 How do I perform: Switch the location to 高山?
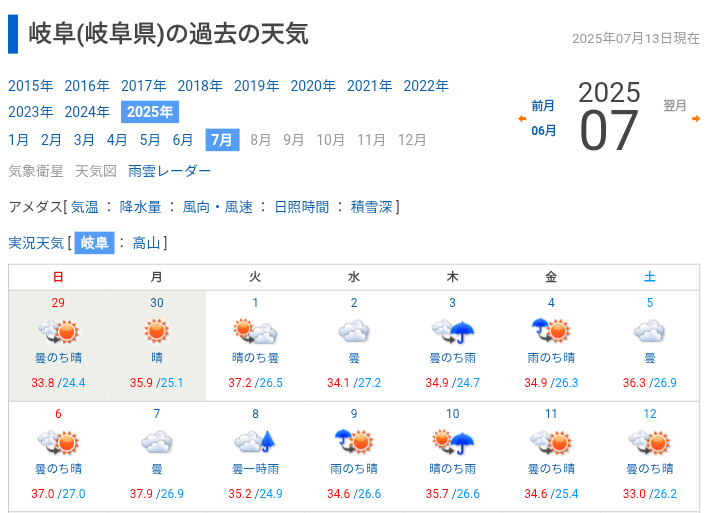(146, 242)
